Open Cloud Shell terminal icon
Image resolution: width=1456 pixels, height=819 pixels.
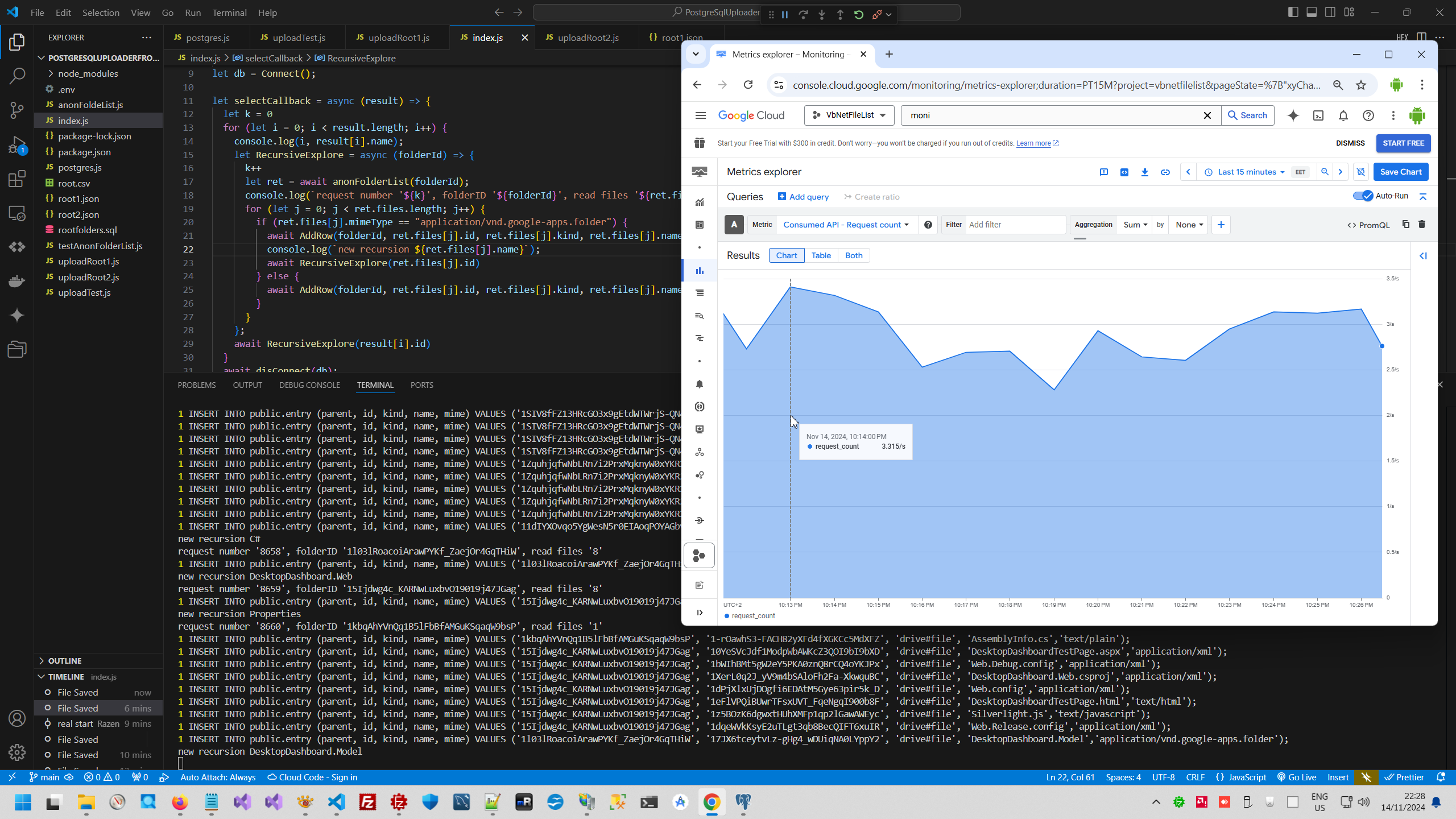click(1318, 115)
